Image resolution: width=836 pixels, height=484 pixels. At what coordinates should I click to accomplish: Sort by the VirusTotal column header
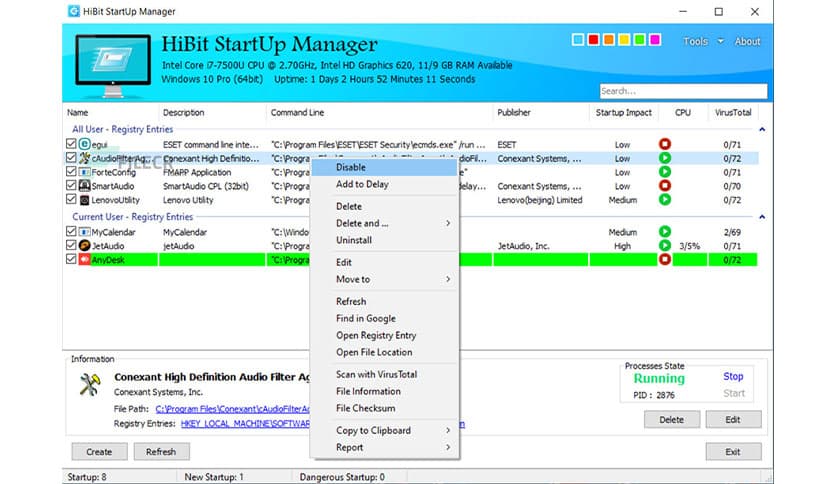click(x=733, y=112)
